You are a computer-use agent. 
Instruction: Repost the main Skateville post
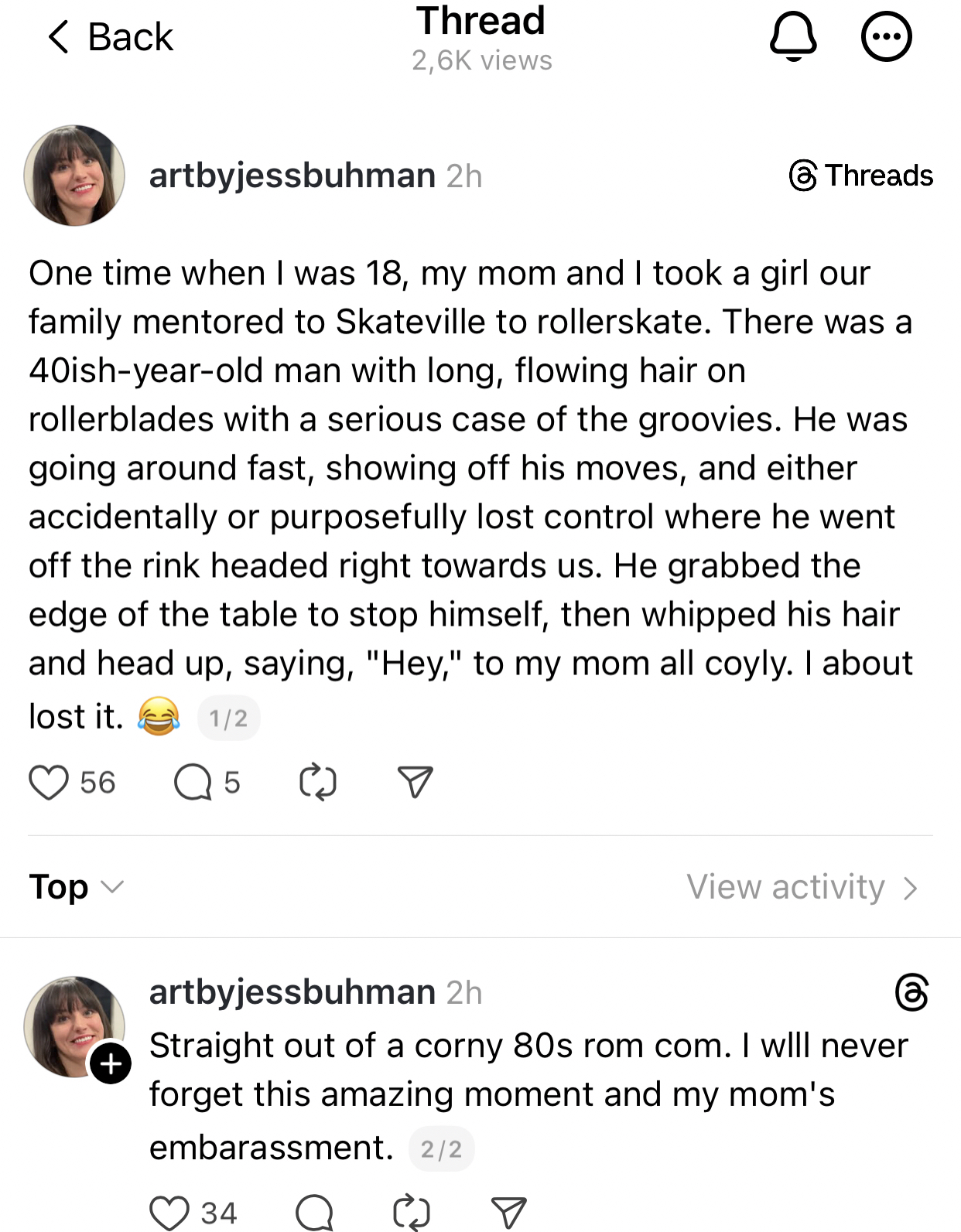click(x=317, y=783)
